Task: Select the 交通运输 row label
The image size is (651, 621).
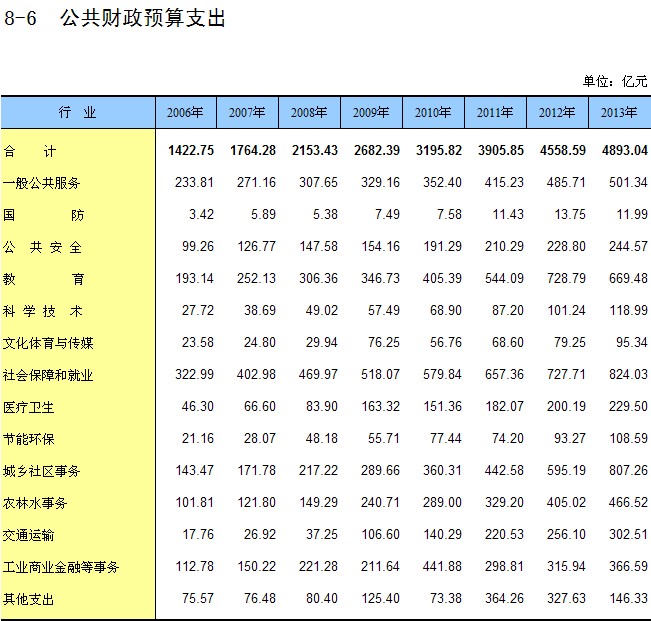Action: (28, 535)
